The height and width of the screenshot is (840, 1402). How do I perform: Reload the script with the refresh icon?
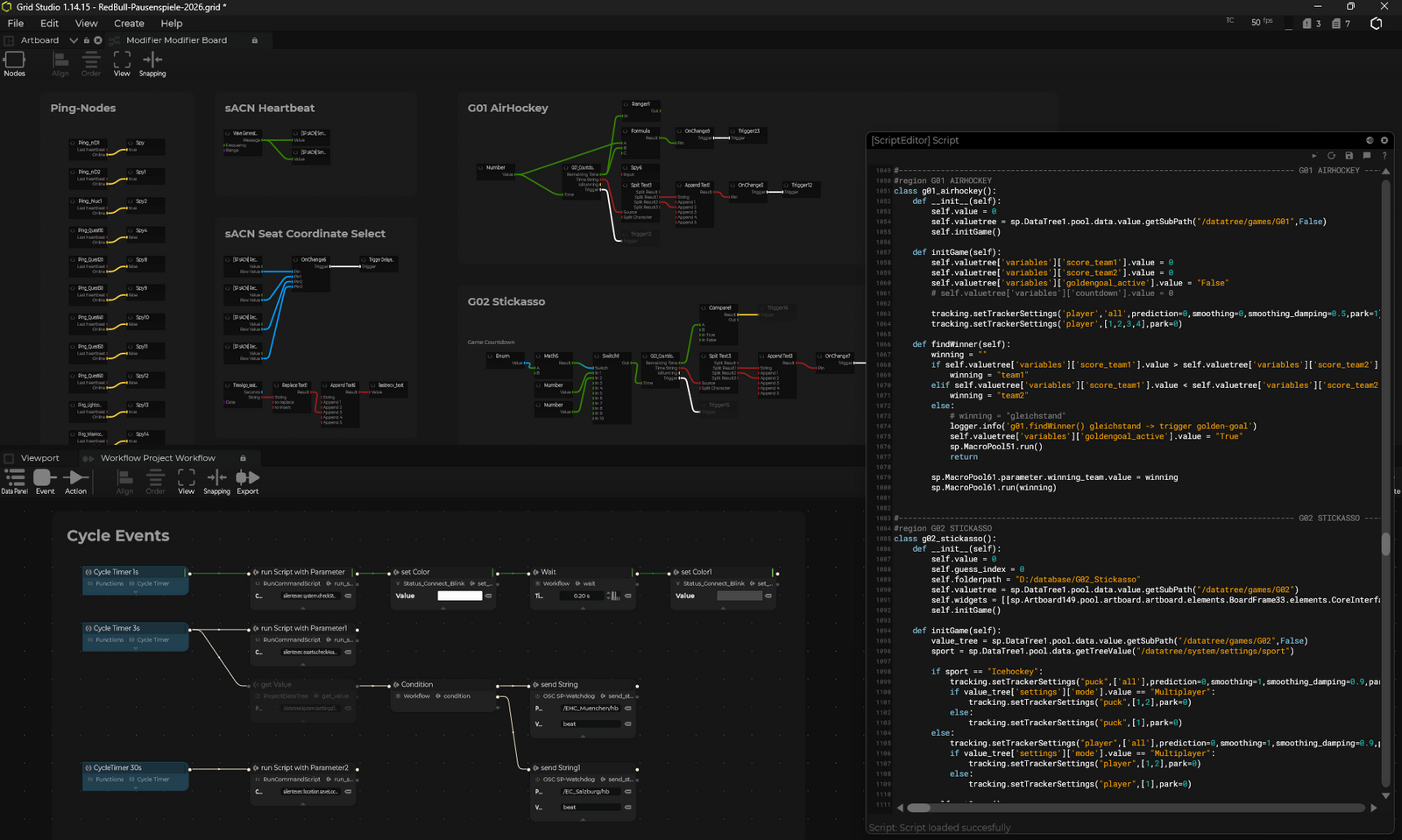point(1332,156)
